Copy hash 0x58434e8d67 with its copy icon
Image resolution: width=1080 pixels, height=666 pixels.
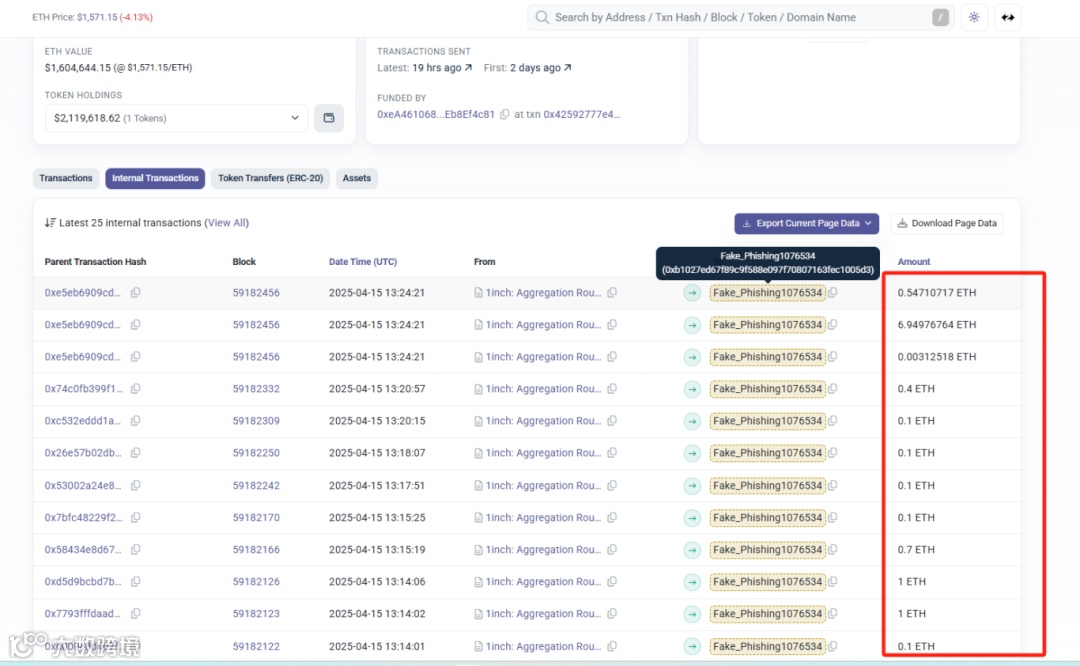136,550
